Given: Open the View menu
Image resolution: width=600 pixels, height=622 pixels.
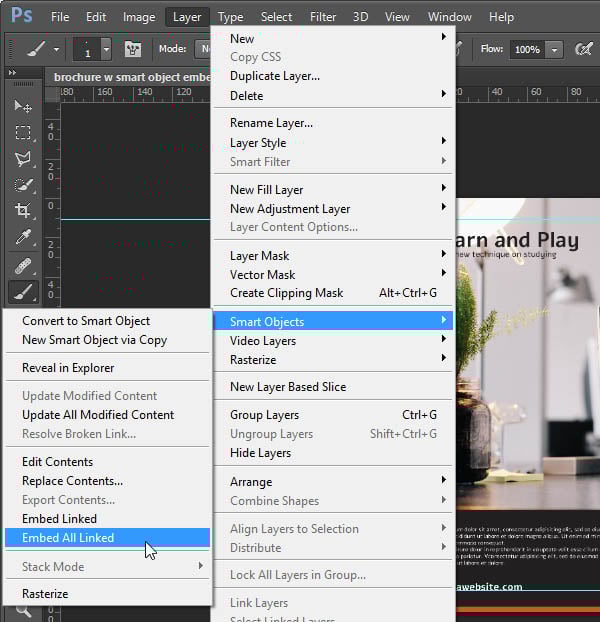Looking at the screenshot, I should (x=397, y=17).
